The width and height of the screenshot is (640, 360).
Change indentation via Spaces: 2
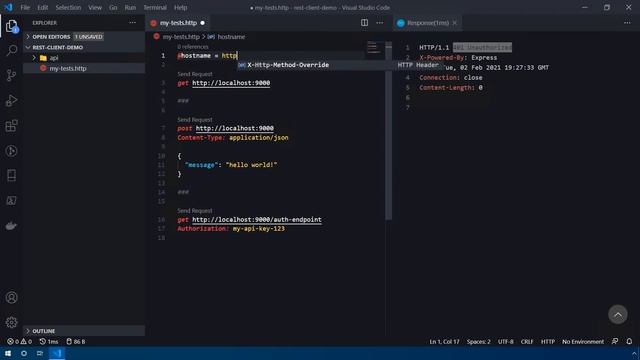click(479, 342)
